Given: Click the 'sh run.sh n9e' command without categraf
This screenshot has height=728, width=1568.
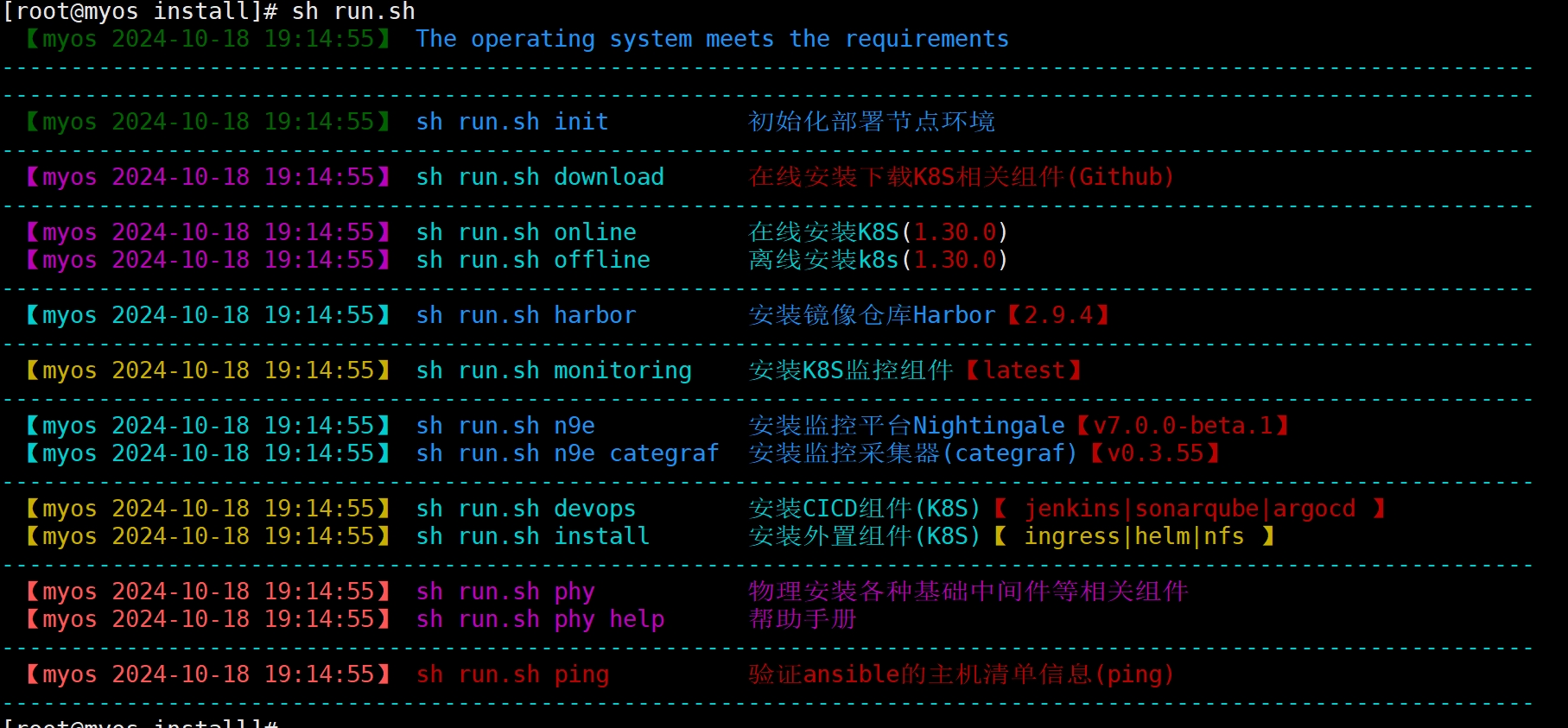Looking at the screenshot, I should pyautogui.click(x=505, y=426).
